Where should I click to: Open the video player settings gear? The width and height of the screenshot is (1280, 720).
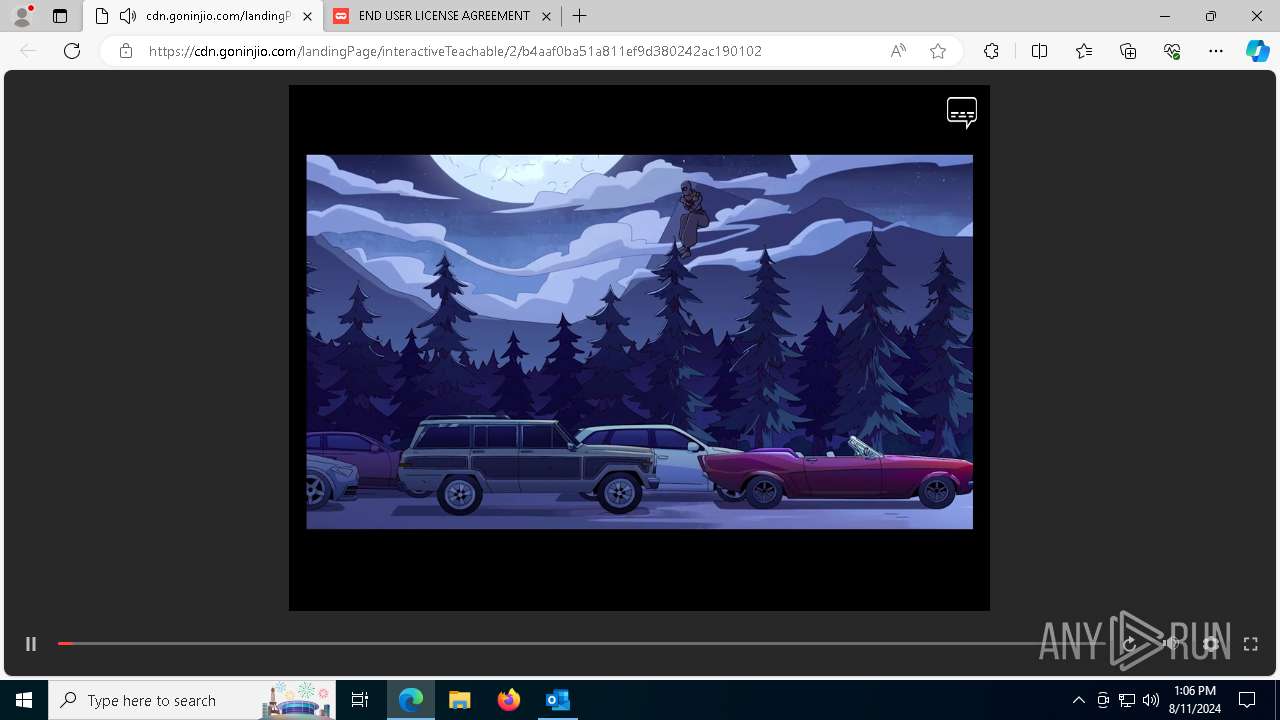click(x=1211, y=644)
